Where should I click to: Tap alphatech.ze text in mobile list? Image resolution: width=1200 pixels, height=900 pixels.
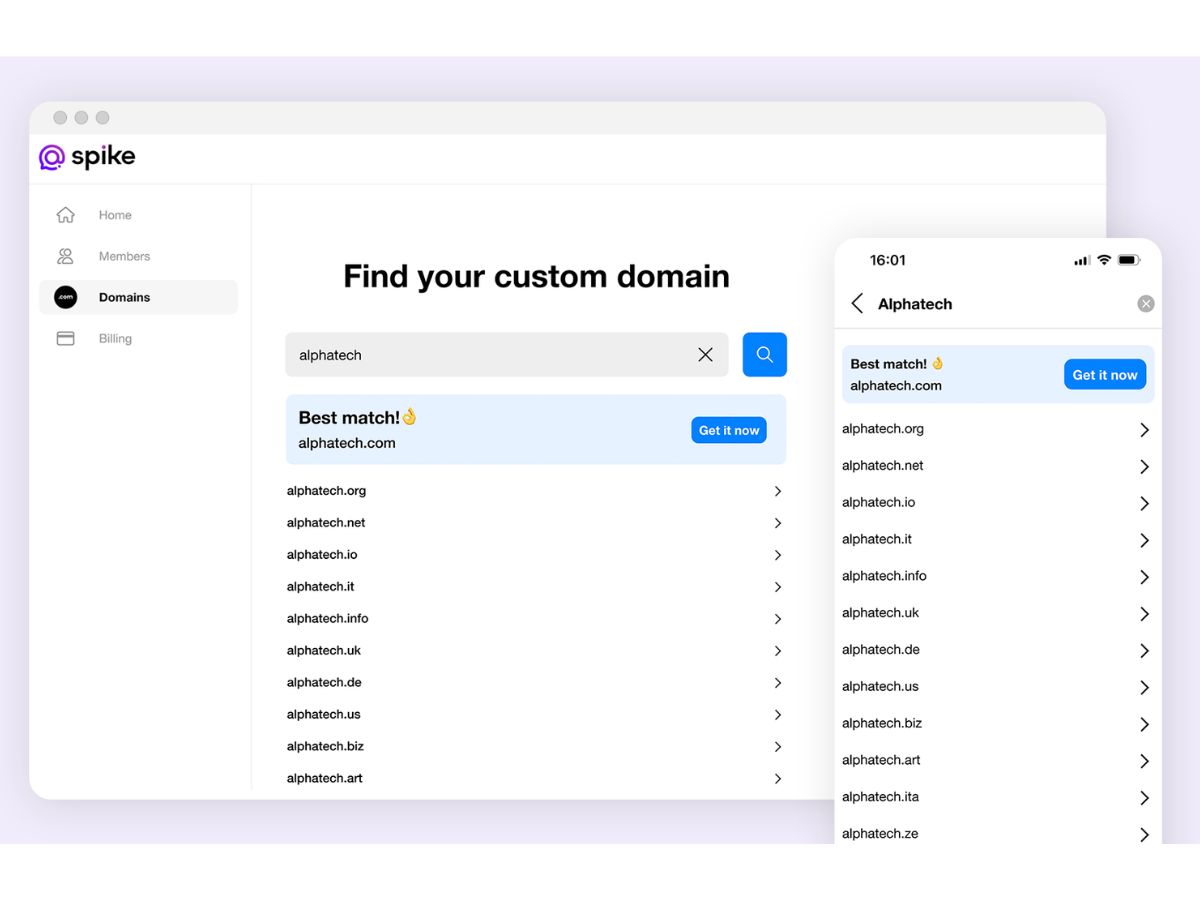[x=880, y=834]
